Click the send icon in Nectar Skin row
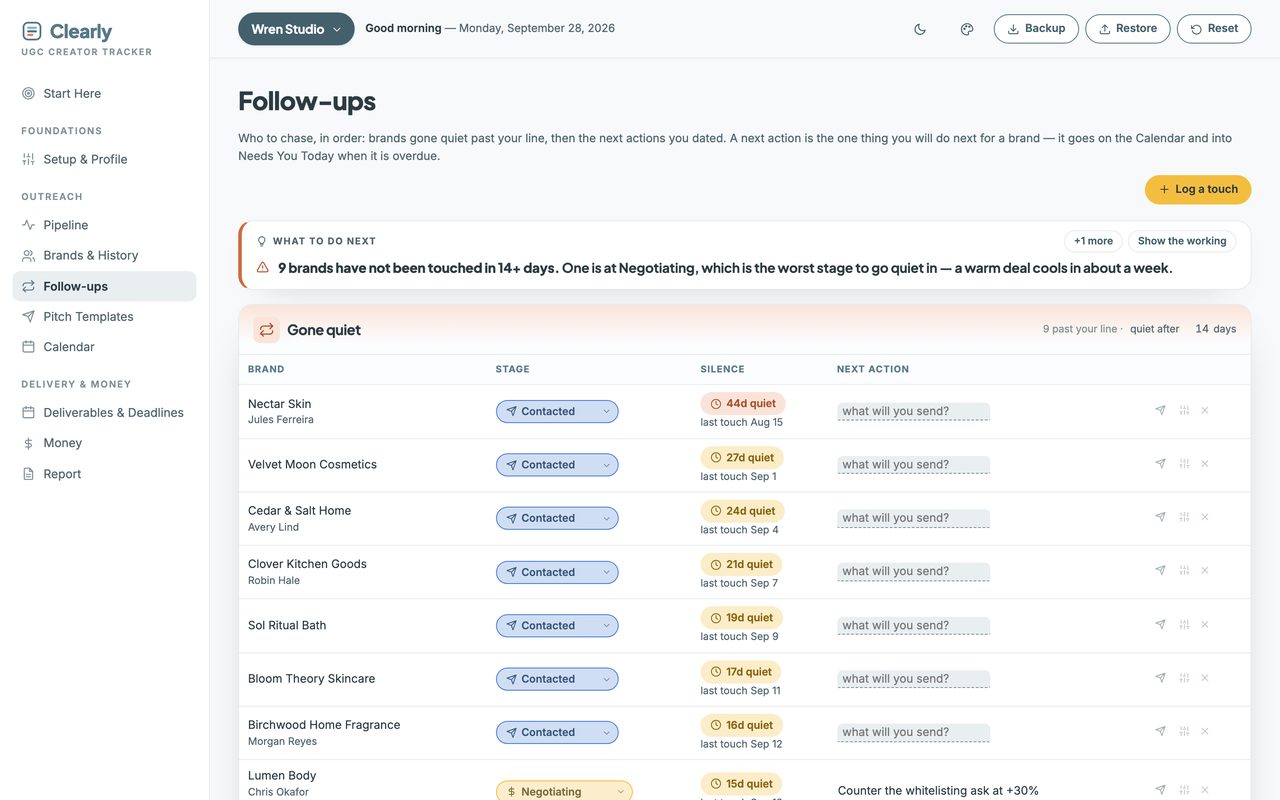The width and height of the screenshot is (1280, 800). [x=1160, y=410]
